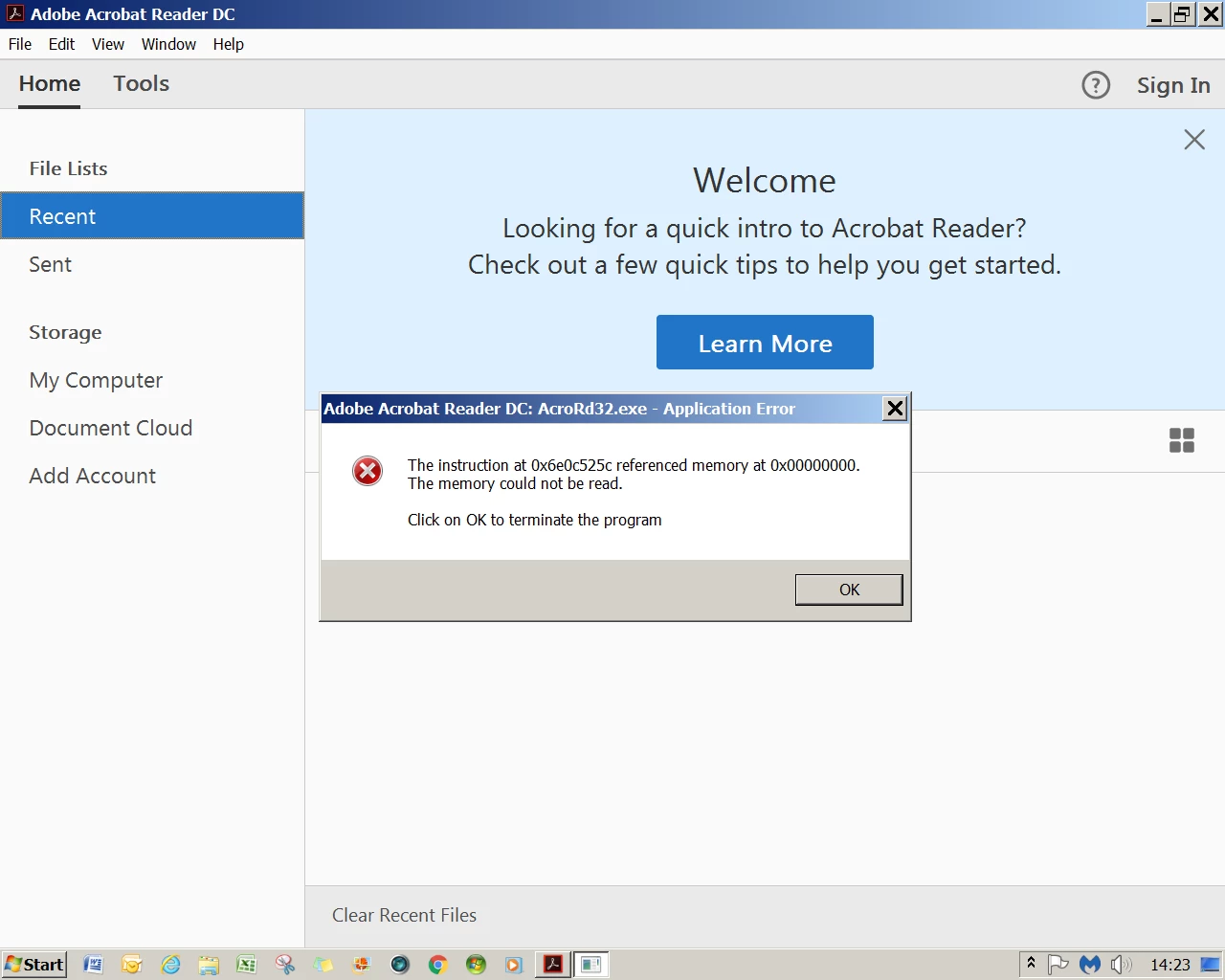Click the Welcome heading text

click(765, 181)
